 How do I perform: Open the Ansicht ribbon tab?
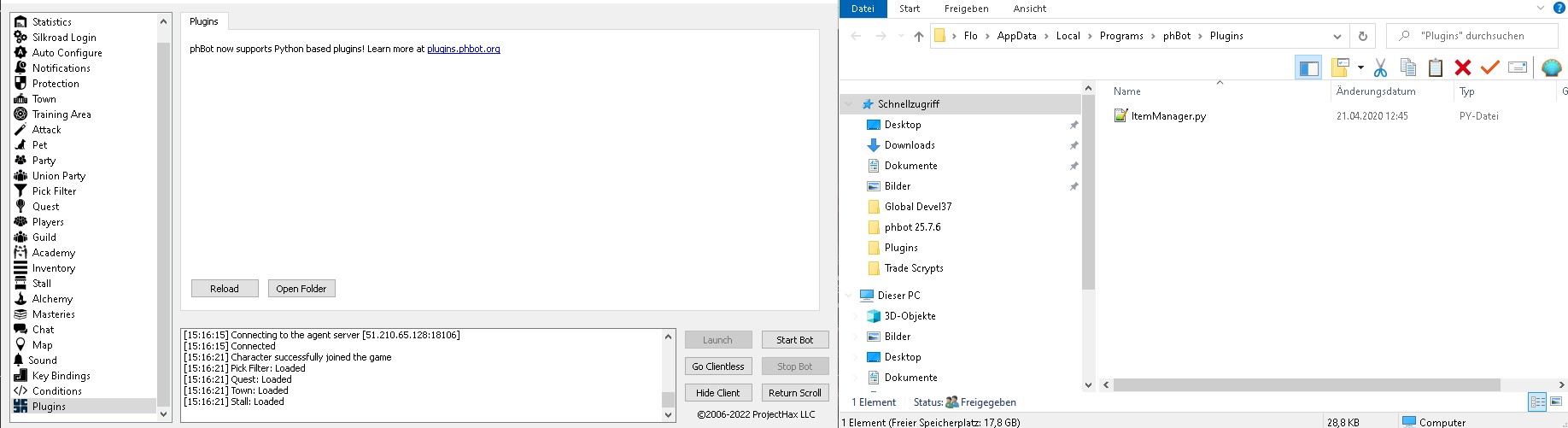click(1029, 9)
